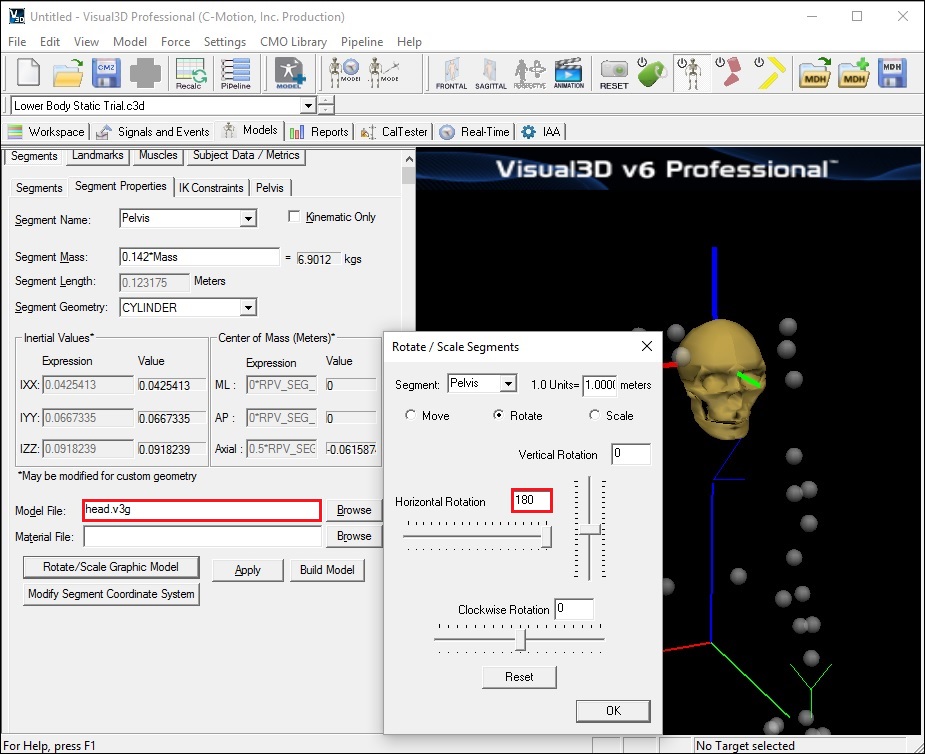Open the Pipeline menu

click(362, 42)
